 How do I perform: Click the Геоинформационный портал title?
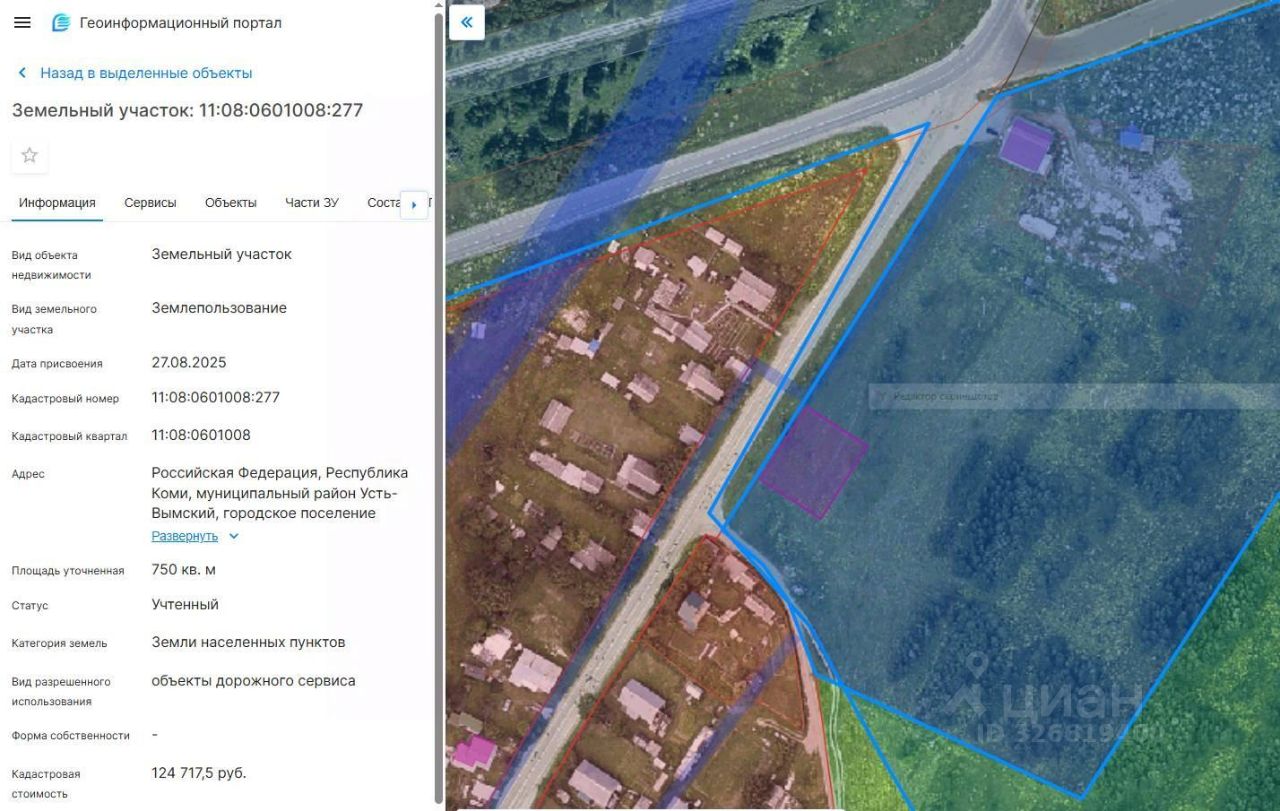[x=181, y=22]
